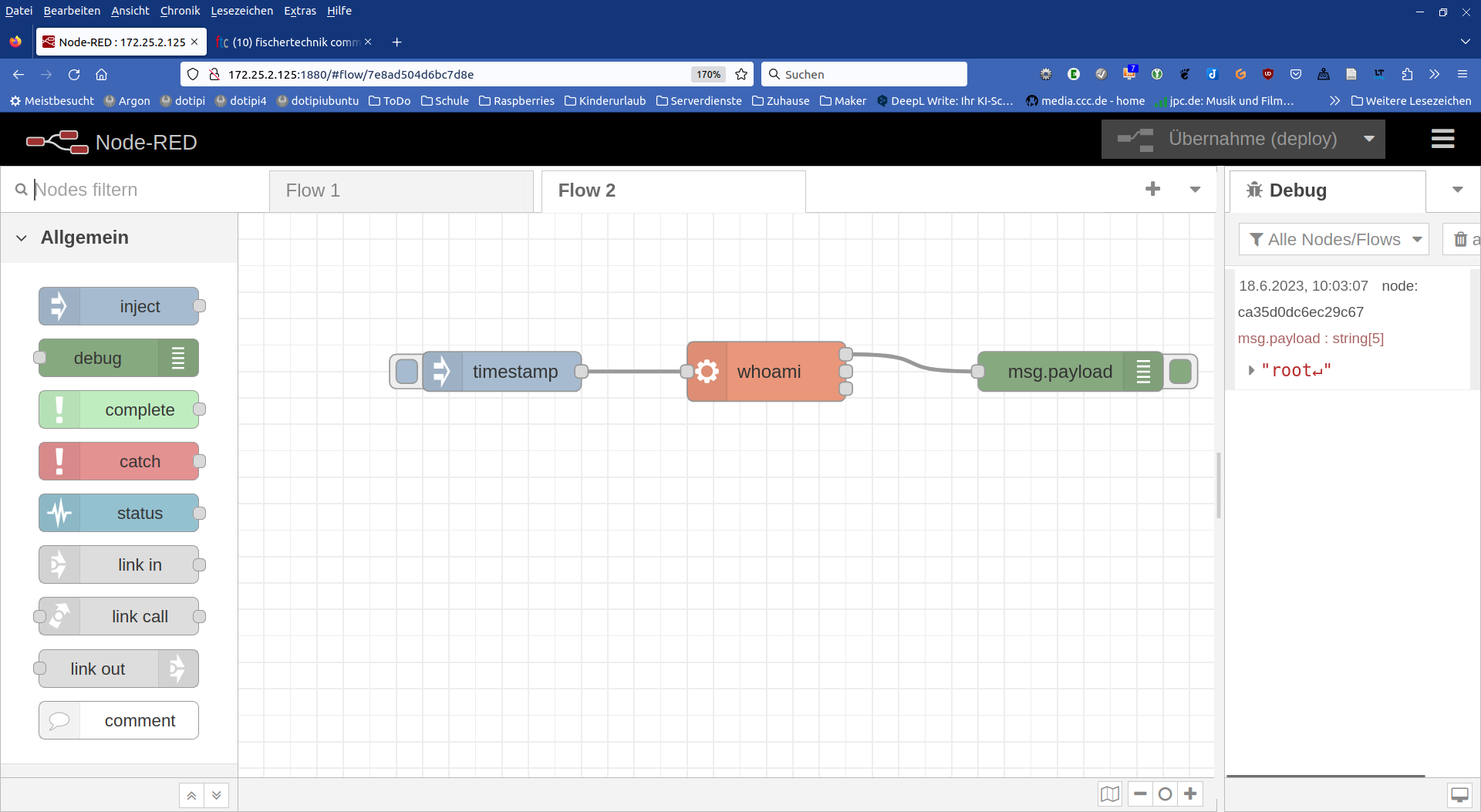Go to the browser home page
Image resolution: width=1481 pixels, height=812 pixels.
pos(101,74)
